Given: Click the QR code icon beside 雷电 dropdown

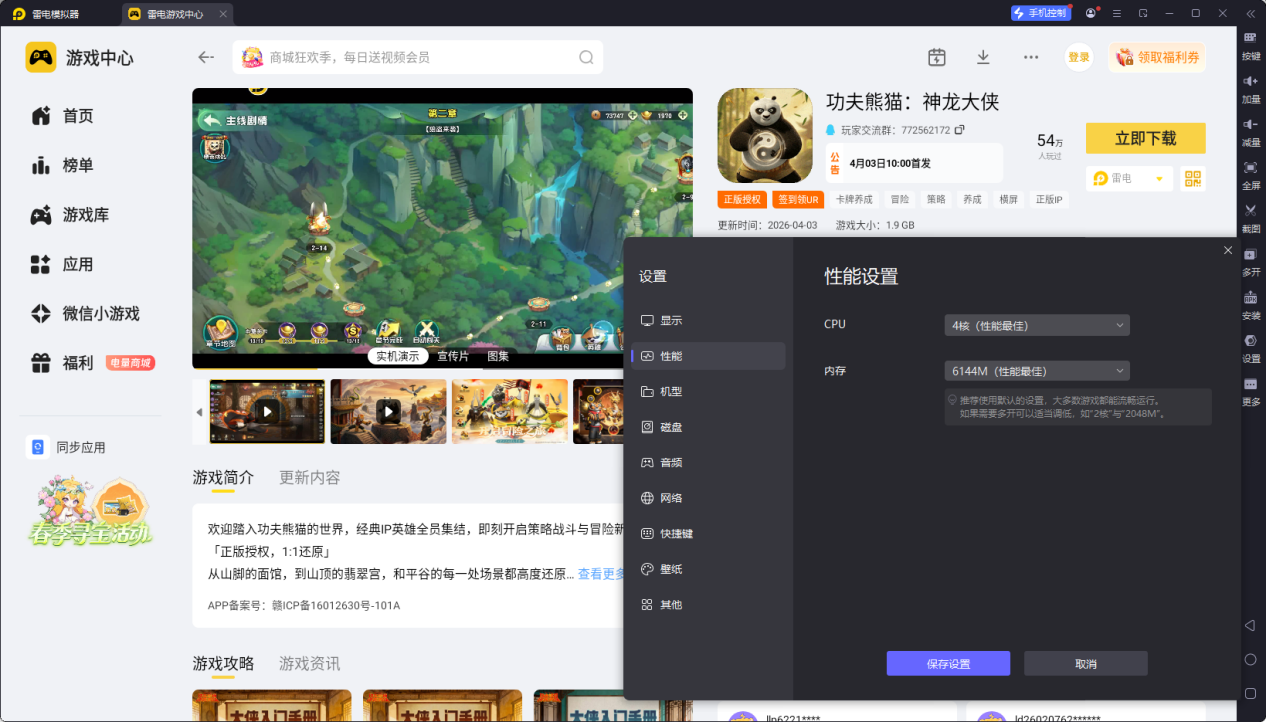Looking at the screenshot, I should pyautogui.click(x=1192, y=178).
